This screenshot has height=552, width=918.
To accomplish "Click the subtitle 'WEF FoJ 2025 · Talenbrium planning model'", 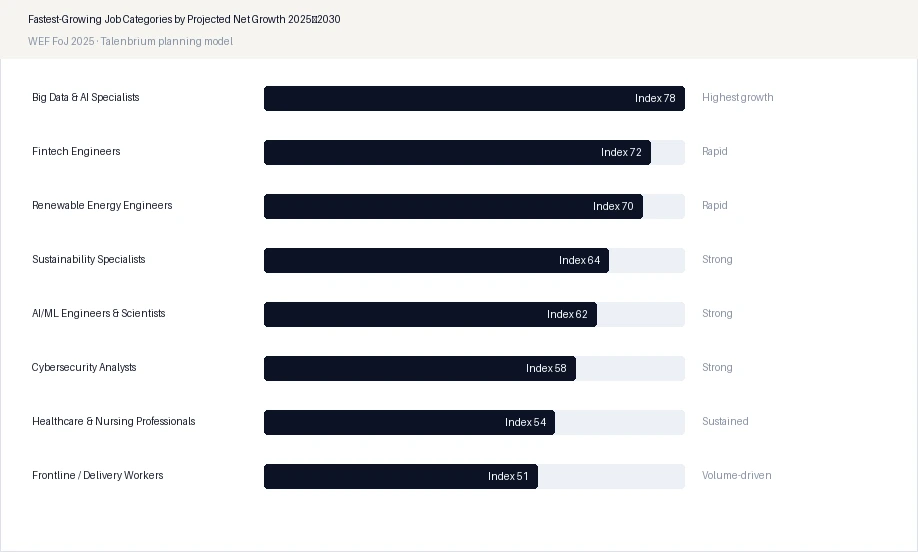I will point(130,42).
